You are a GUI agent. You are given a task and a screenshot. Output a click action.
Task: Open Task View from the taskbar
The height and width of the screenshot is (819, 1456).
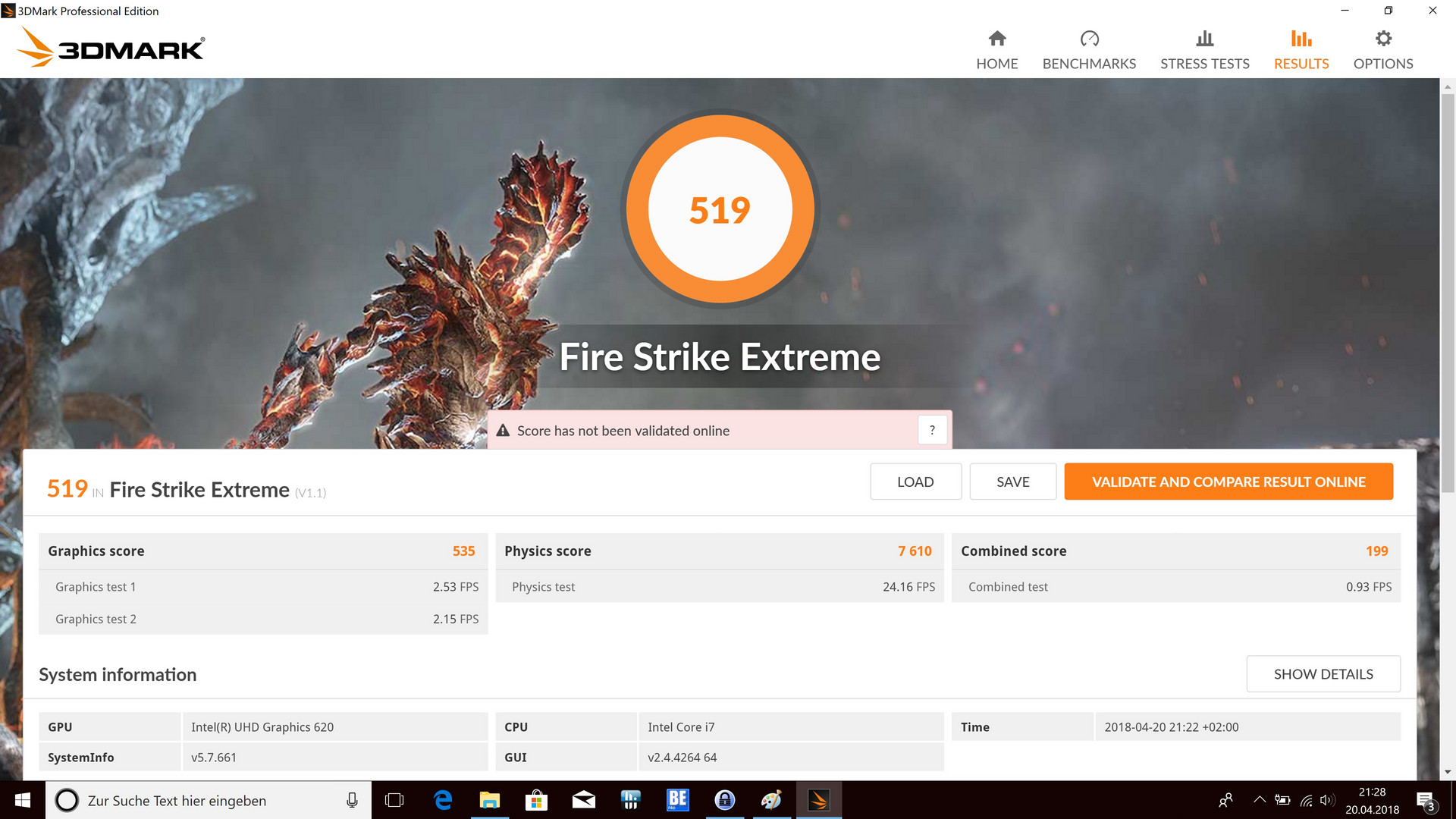pos(394,800)
